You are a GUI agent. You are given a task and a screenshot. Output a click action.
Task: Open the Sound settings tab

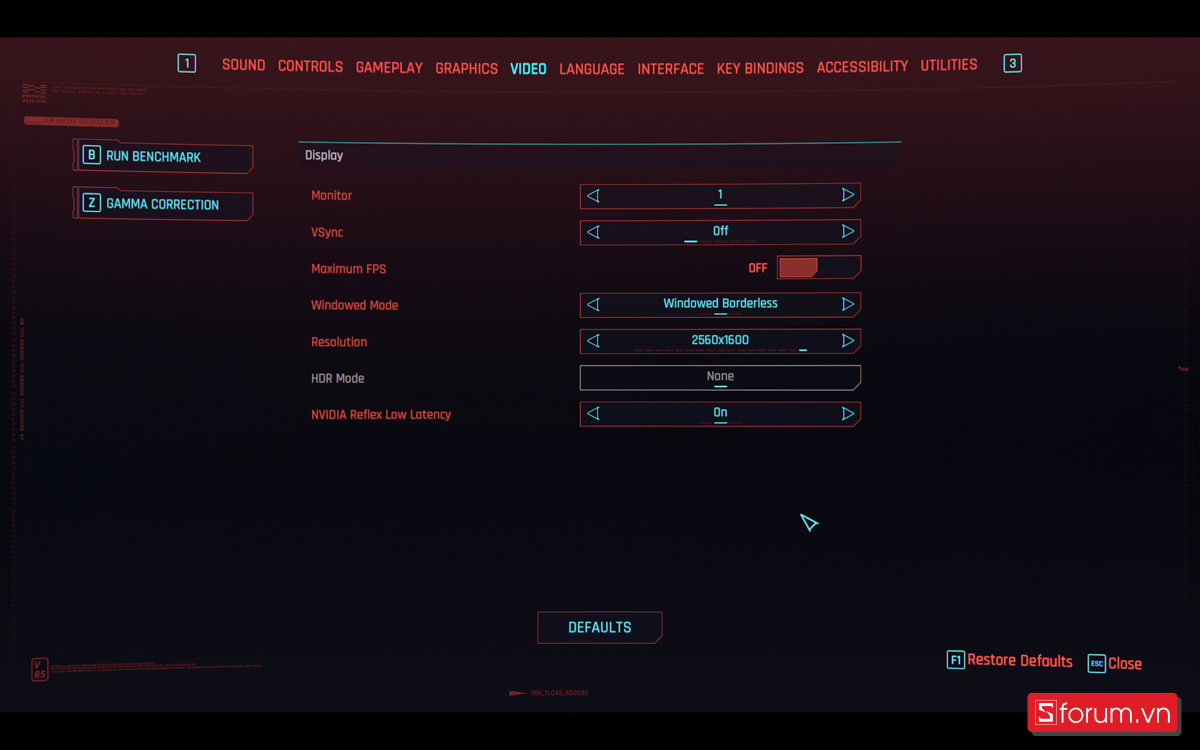(x=243, y=65)
